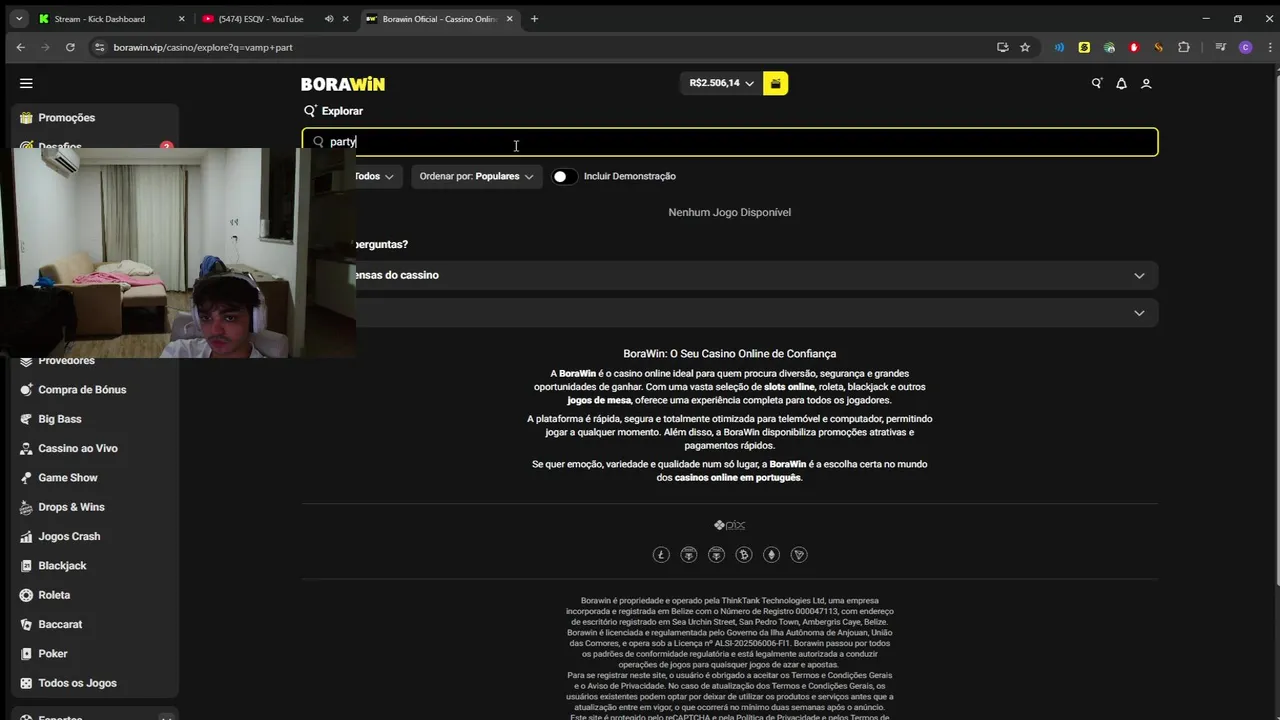Open a new browser tab
1280x720 pixels.
coord(534,19)
